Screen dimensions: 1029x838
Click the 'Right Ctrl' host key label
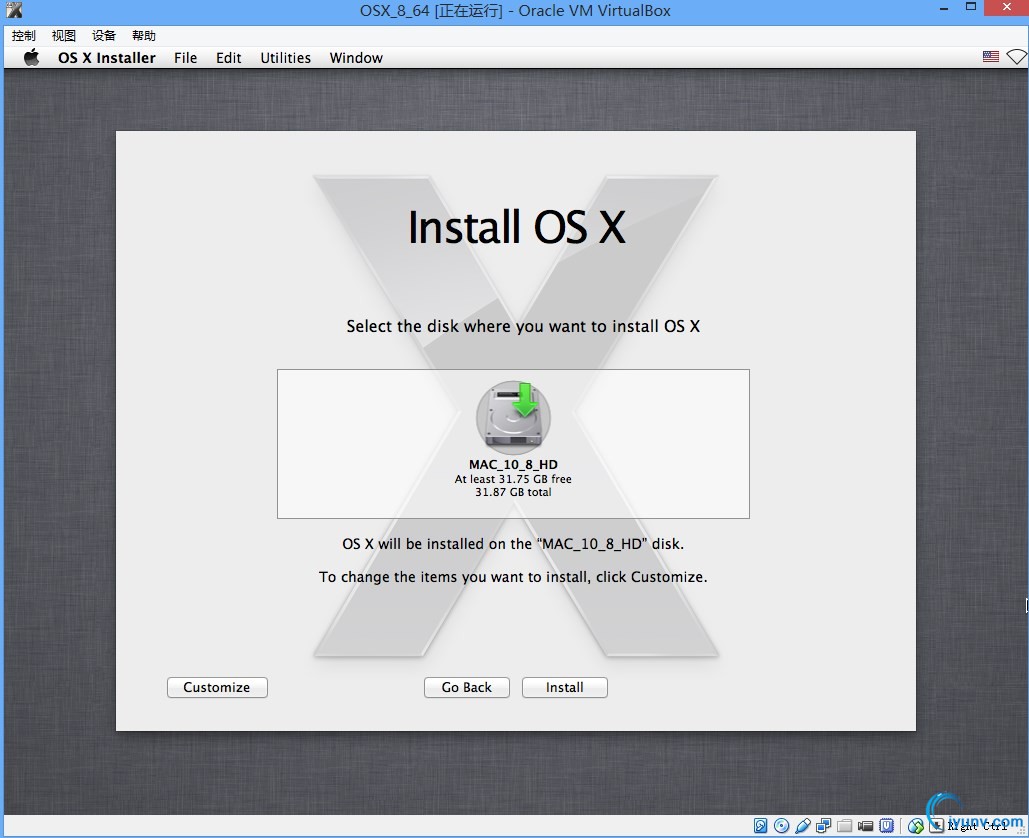(x=976, y=826)
